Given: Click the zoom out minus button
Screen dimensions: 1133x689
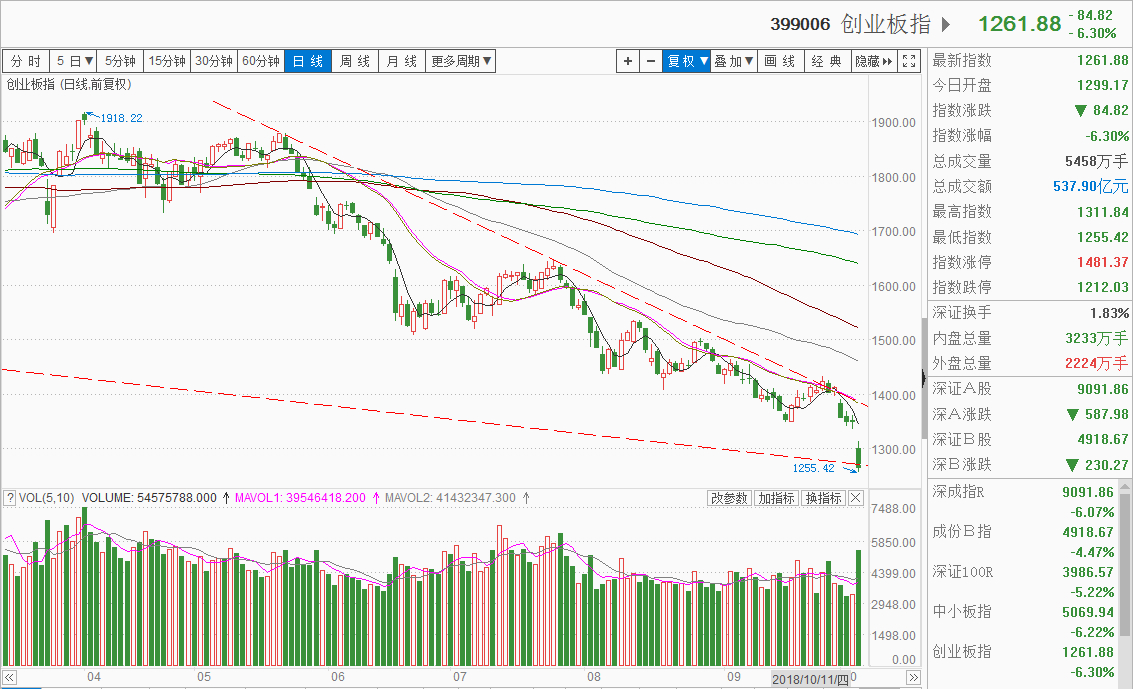Looking at the screenshot, I should 651,61.
